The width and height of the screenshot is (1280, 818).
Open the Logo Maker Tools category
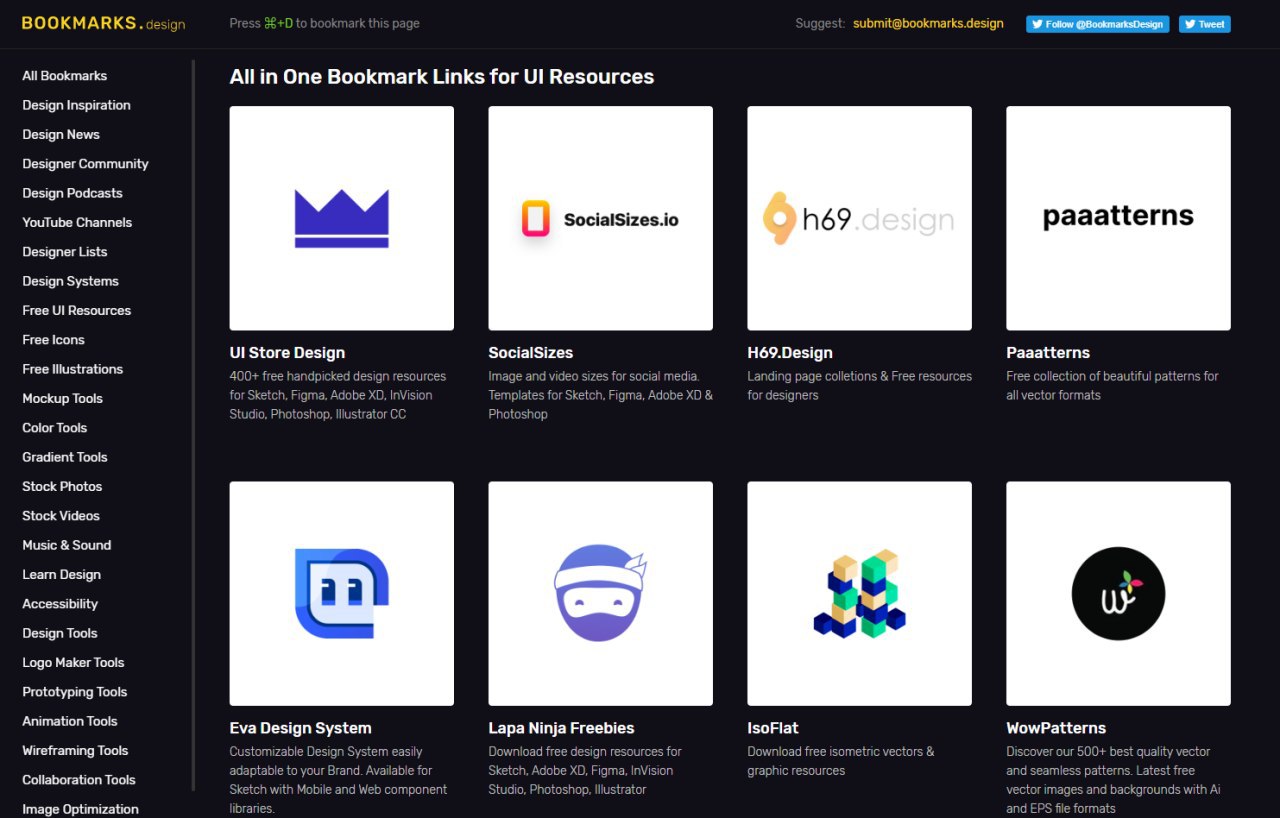point(73,662)
